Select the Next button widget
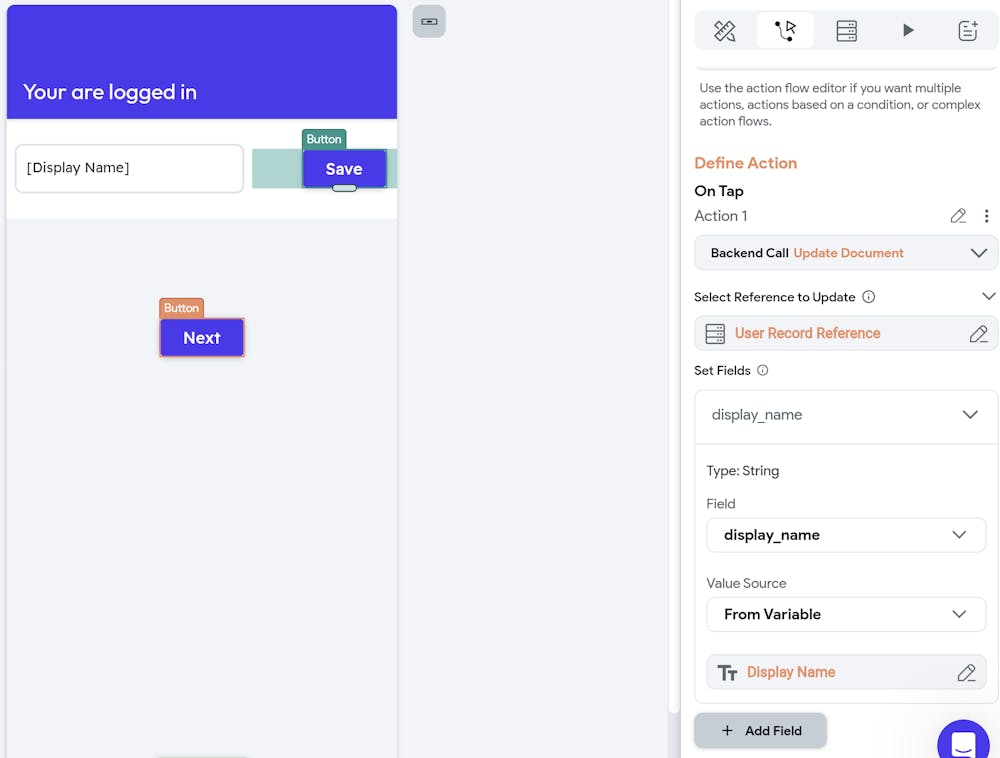The image size is (1000, 758). [201, 337]
